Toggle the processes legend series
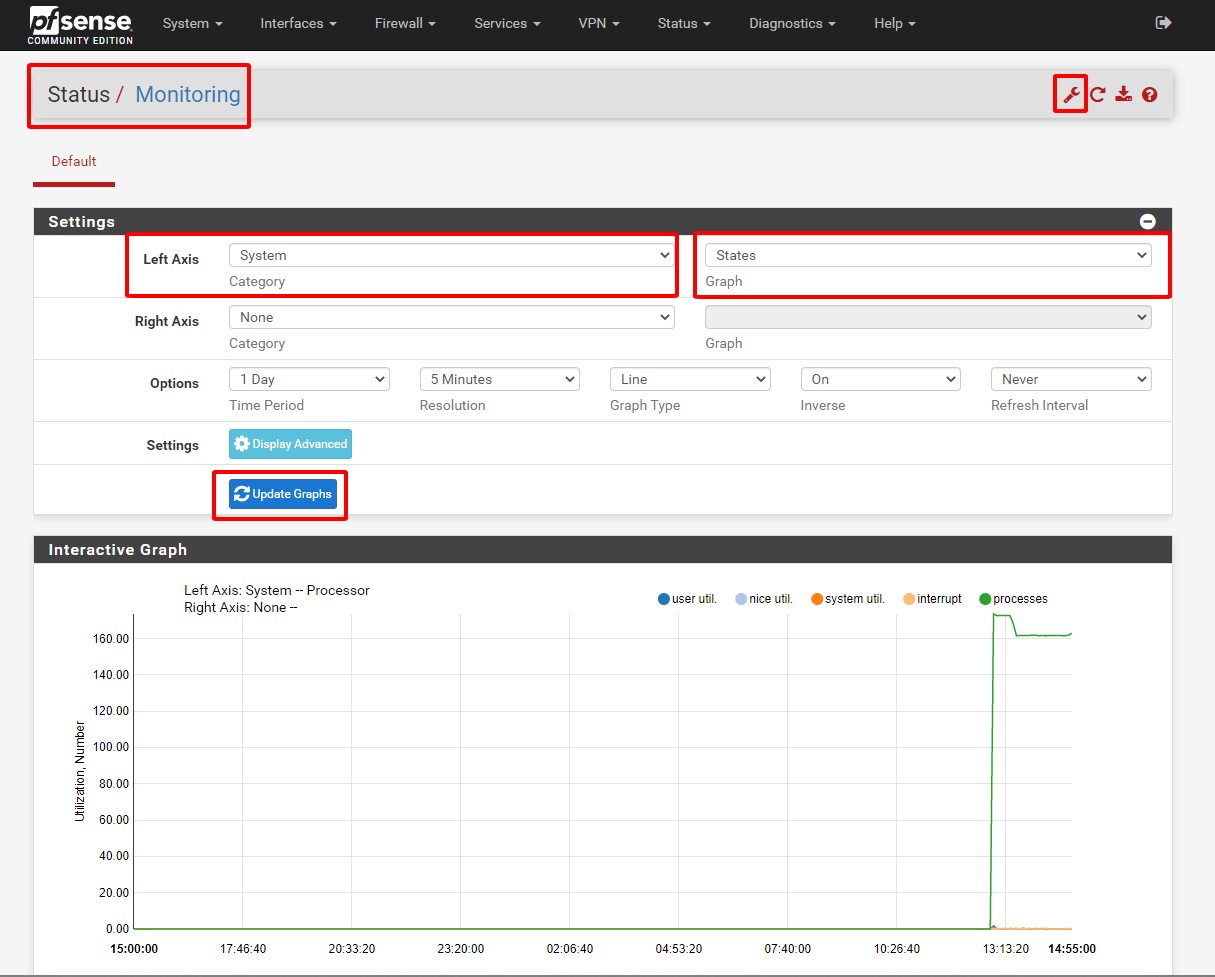1215x977 pixels. 1013,599
